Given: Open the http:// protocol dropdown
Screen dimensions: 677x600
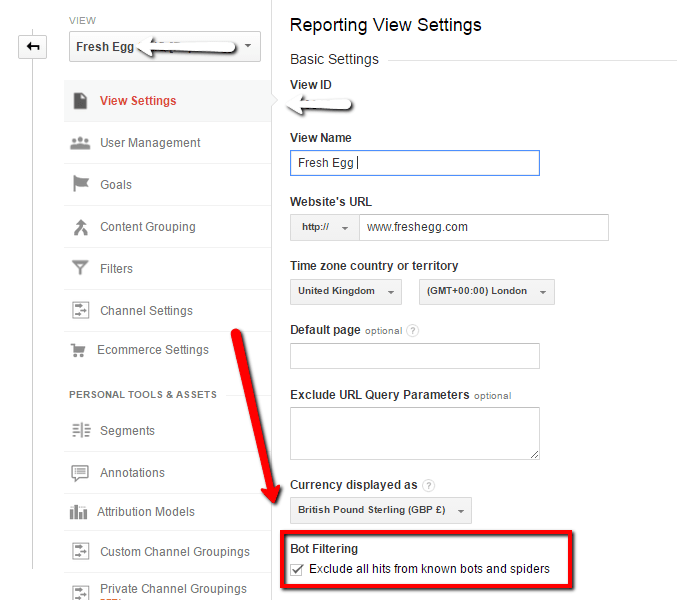Looking at the screenshot, I should tap(325, 227).
